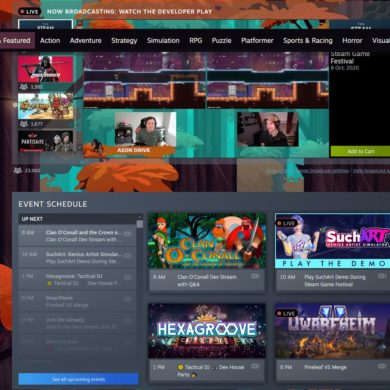This screenshot has width=390, height=390.
Task: Set reminder icon for Hexagroove list entry
Action: [x=128, y=278]
